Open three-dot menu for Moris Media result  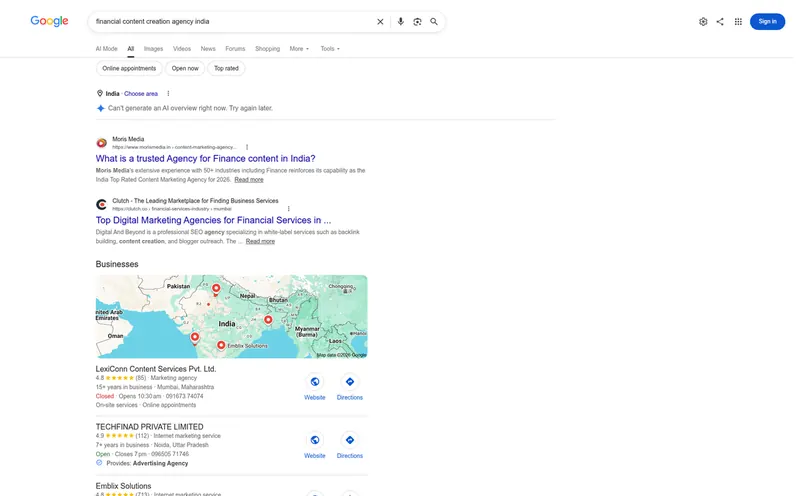(x=247, y=147)
